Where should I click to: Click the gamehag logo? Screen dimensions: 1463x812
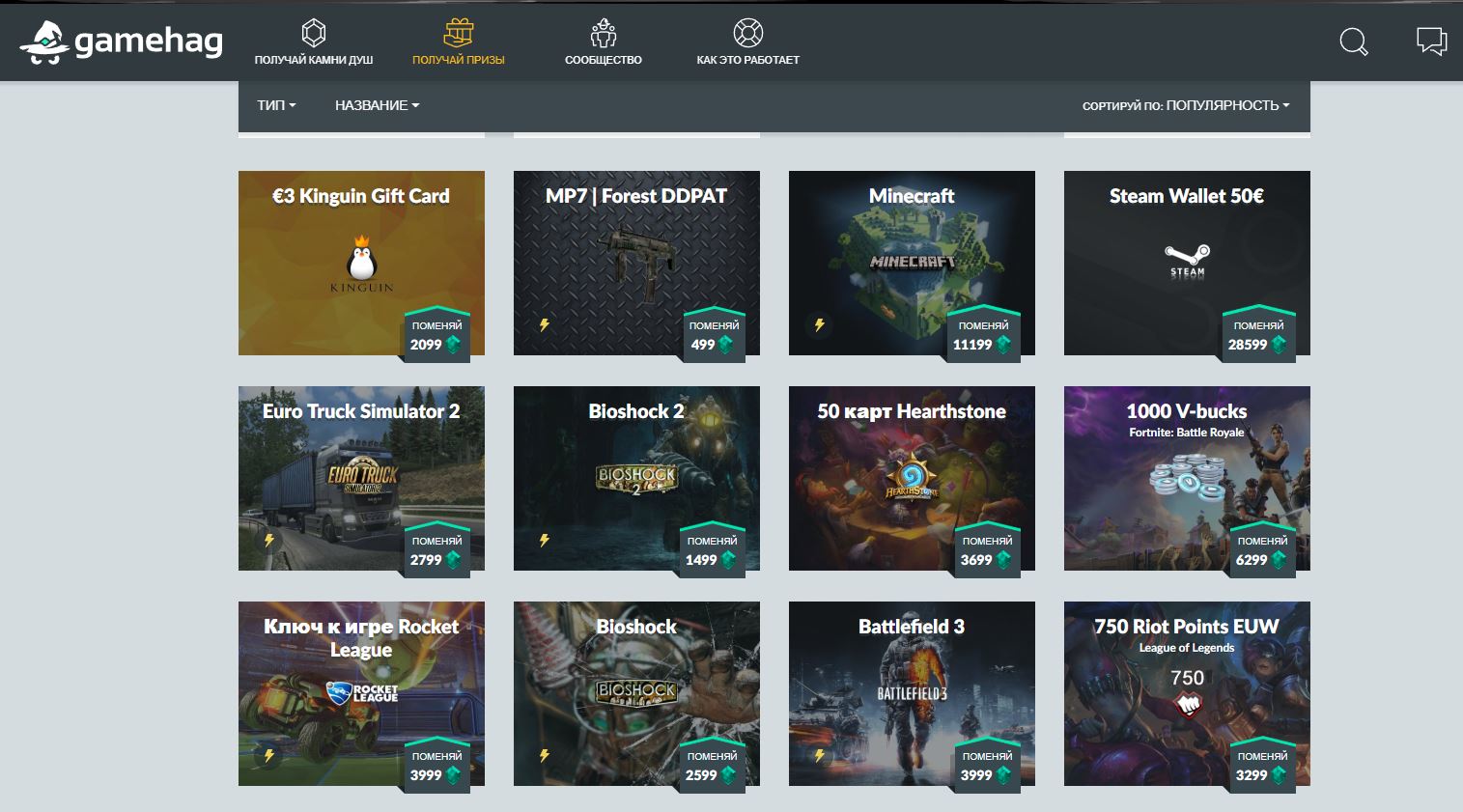coord(121,42)
